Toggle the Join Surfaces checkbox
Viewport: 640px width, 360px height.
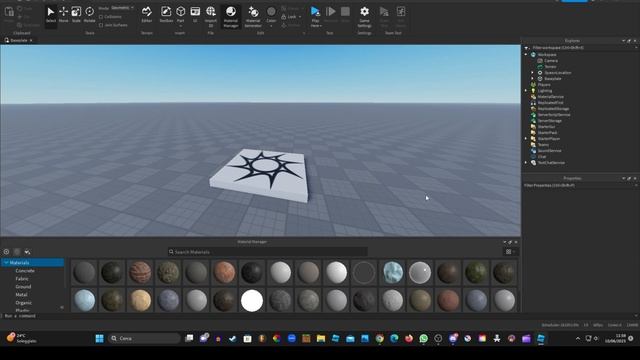click(101, 25)
